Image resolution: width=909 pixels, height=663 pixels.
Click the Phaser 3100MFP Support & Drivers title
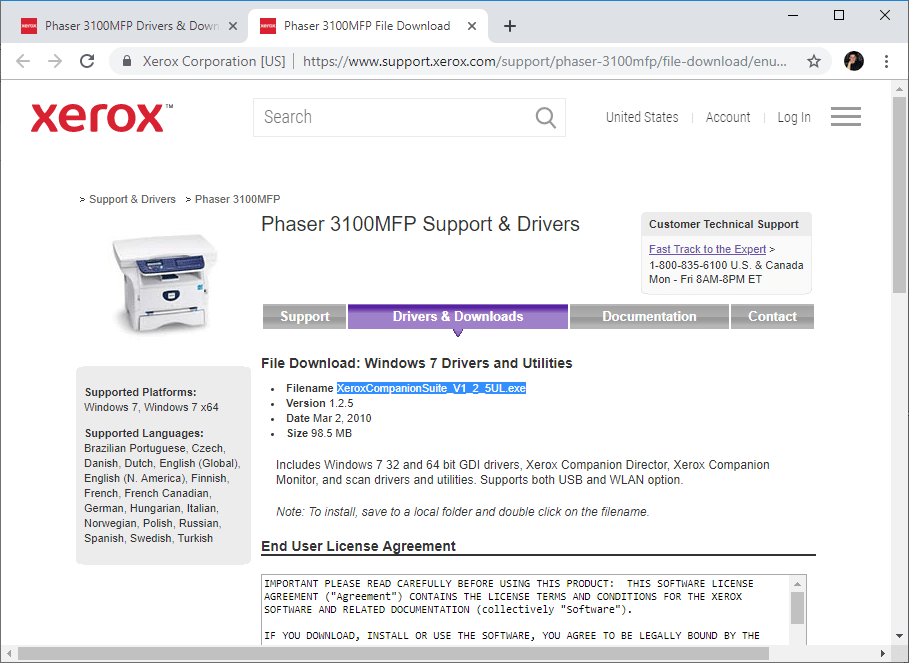click(420, 224)
